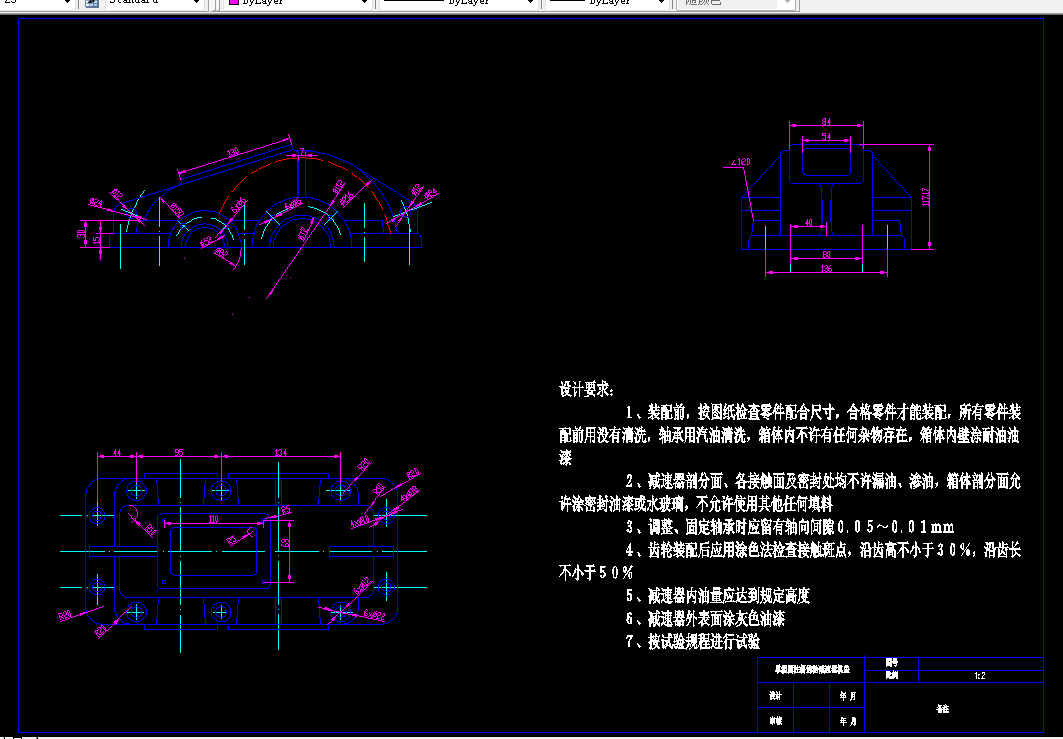Screen dimensions: 1063x739
Task: Select note 6 '减速器外表面涂灰色油漆'
Action: click(x=705, y=619)
